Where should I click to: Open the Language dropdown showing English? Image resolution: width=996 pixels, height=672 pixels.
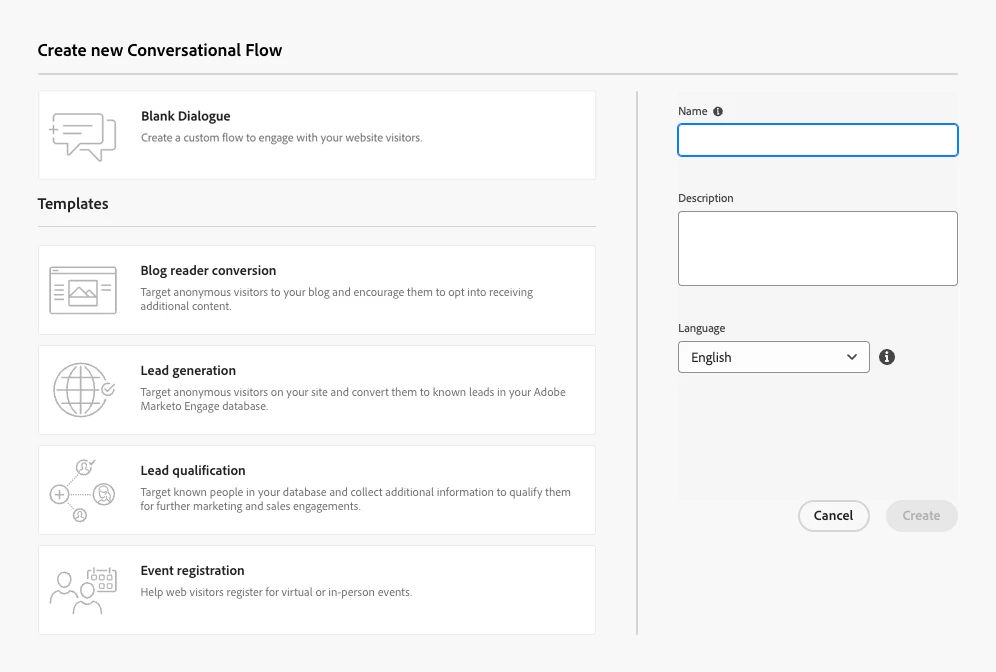pos(773,357)
